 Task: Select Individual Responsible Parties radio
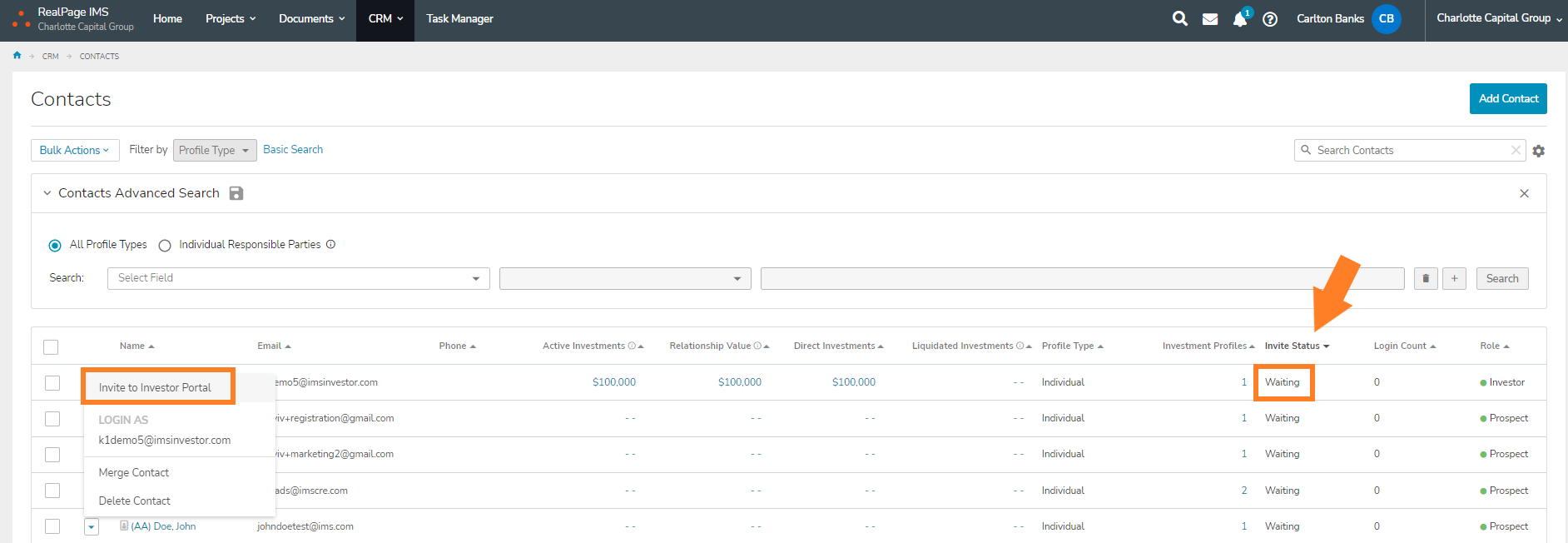[x=165, y=245]
